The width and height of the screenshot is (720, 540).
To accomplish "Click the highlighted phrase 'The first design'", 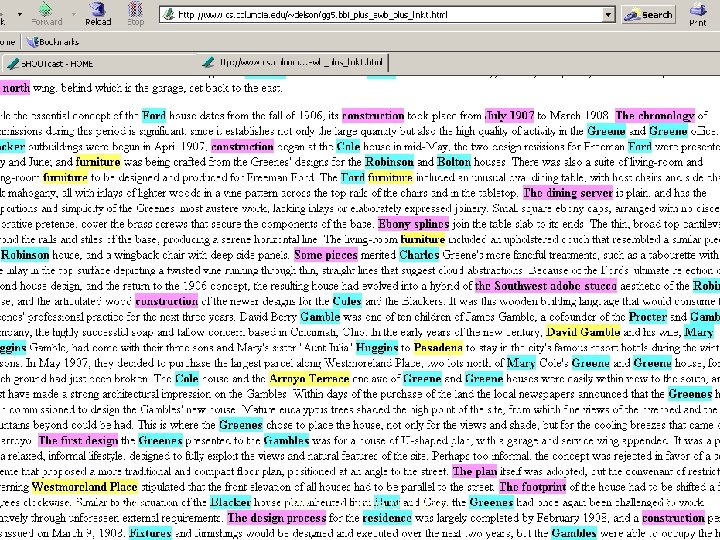I will click(x=78, y=440).
